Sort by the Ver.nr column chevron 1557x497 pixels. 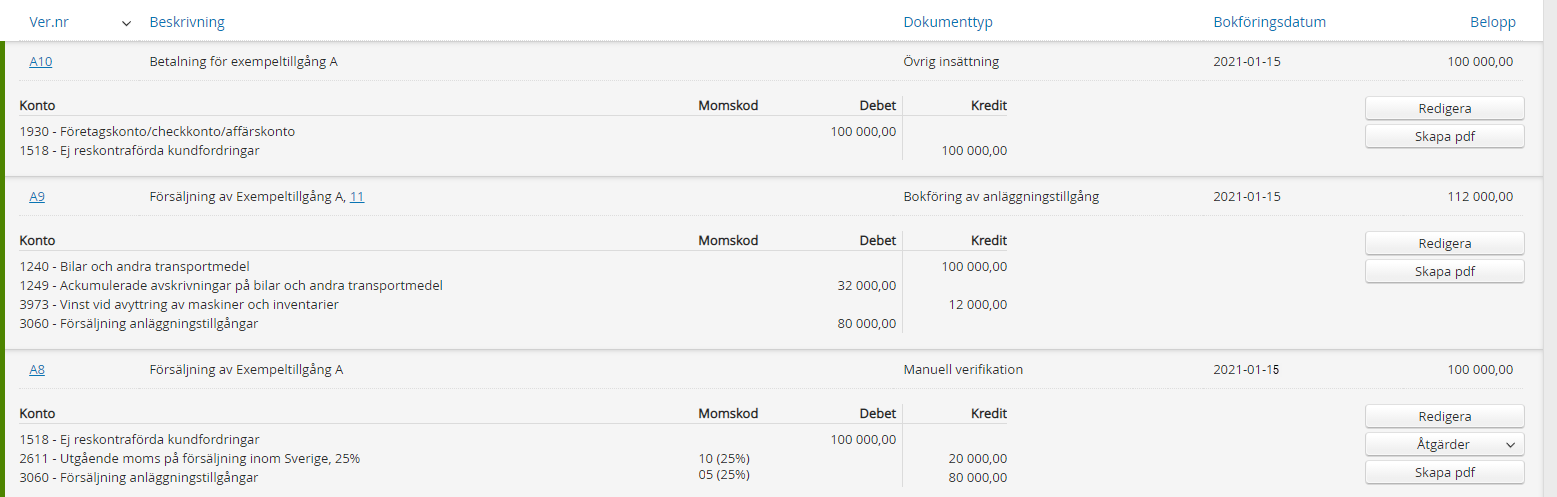[126, 23]
